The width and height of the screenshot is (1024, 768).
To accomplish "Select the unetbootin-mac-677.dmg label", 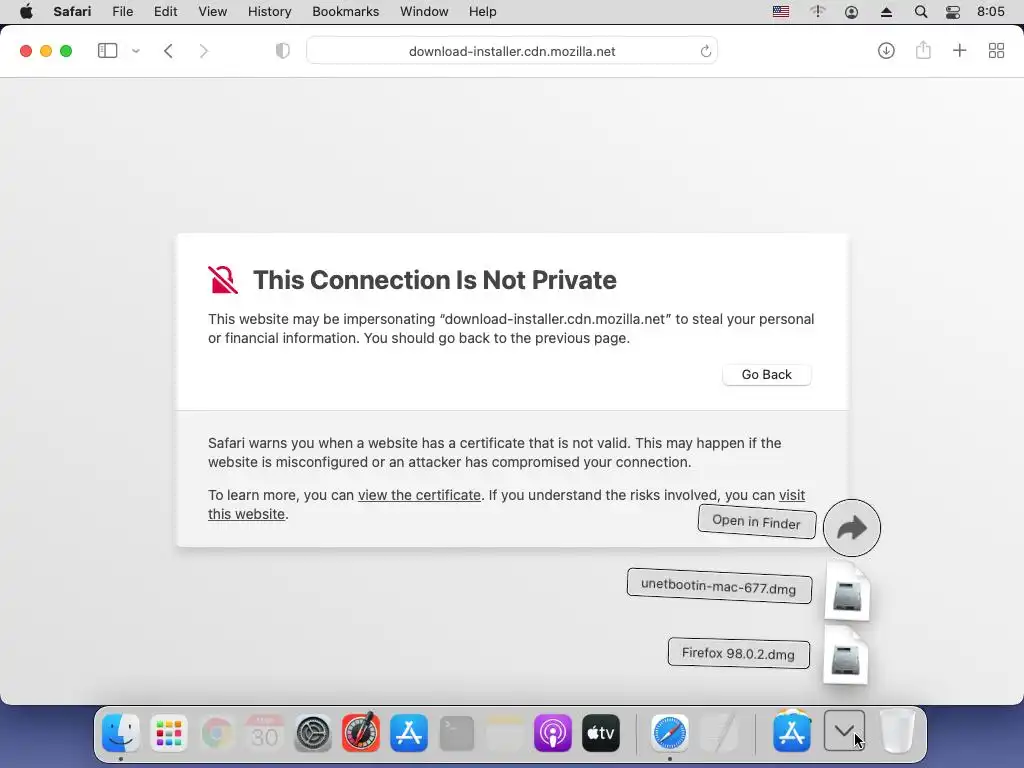I will point(719,586).
